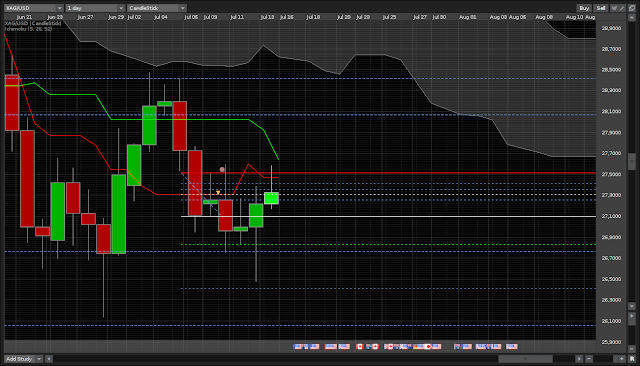This screenshot has height=366, width=640.
Task: Click the vertical price scrollbar thumb
Action: click(631, 162)
